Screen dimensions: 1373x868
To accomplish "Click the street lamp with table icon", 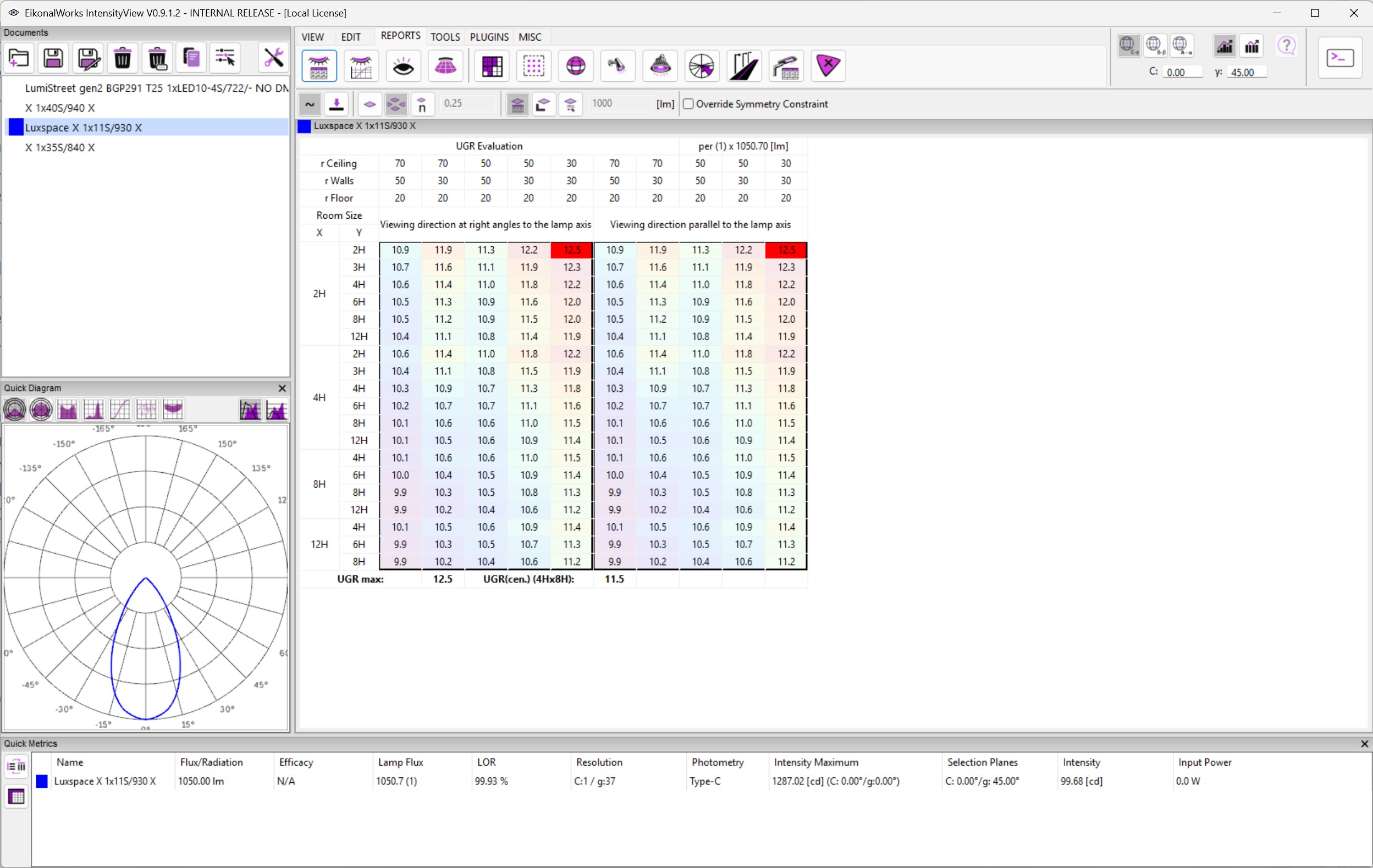I will [x=786, y=66].
